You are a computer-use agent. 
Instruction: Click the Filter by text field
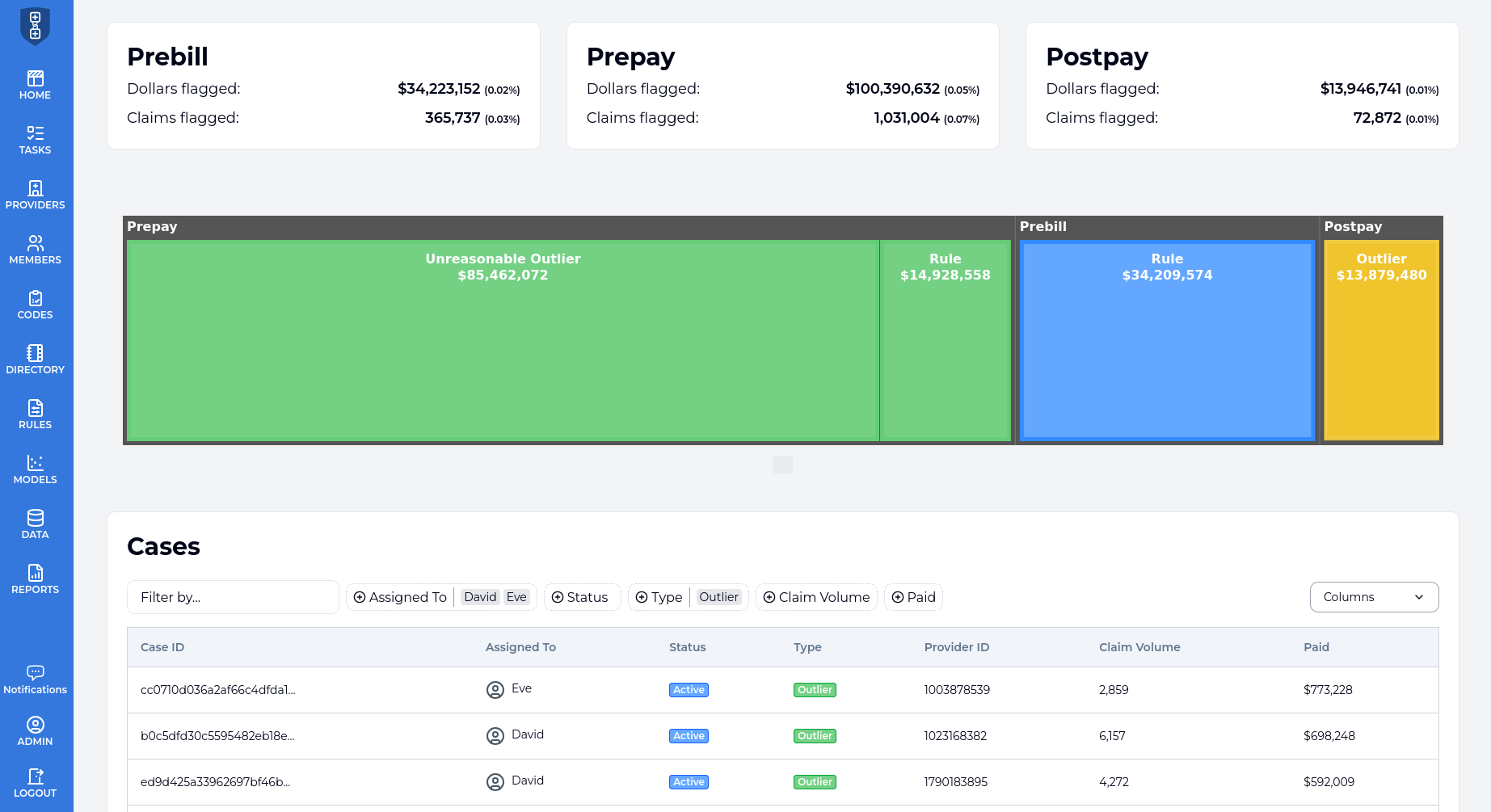pyautogui.click(x=233, y=597)
